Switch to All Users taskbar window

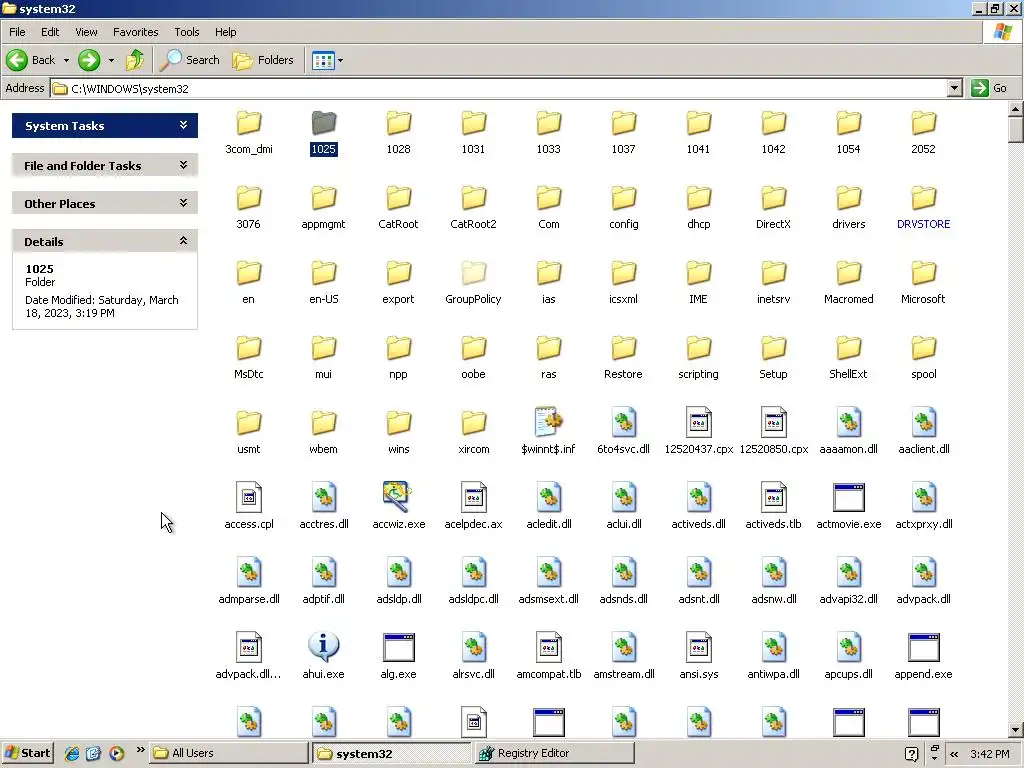229,753
